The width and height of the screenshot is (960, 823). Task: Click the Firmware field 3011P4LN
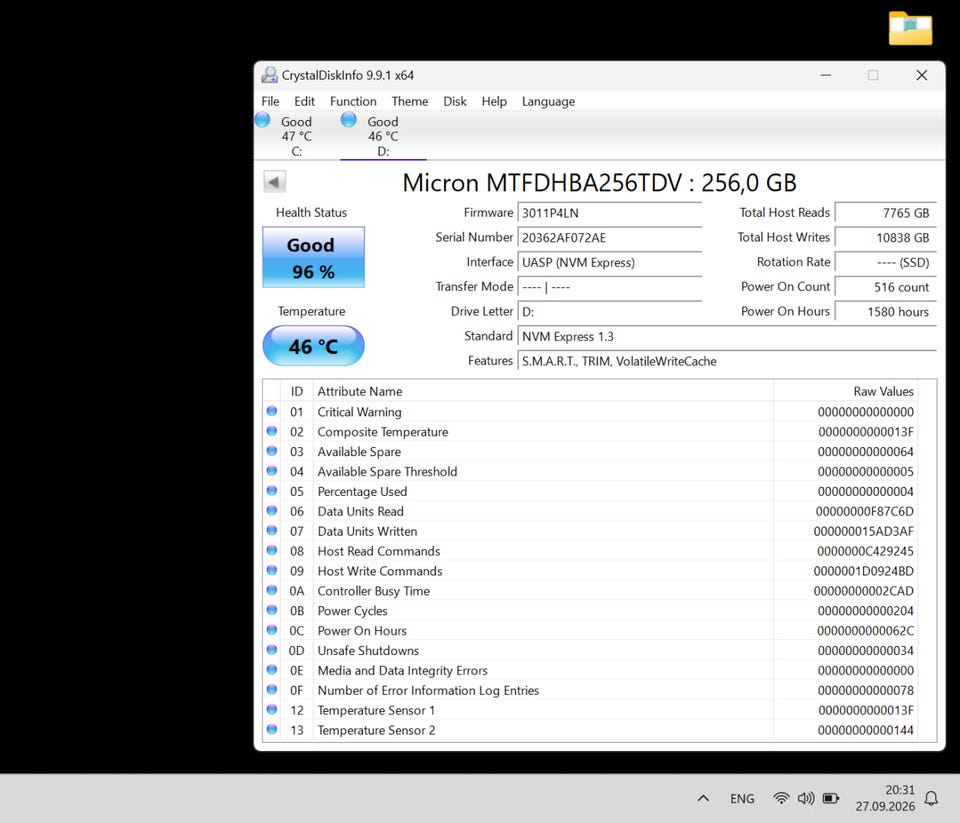click(609, 212)
